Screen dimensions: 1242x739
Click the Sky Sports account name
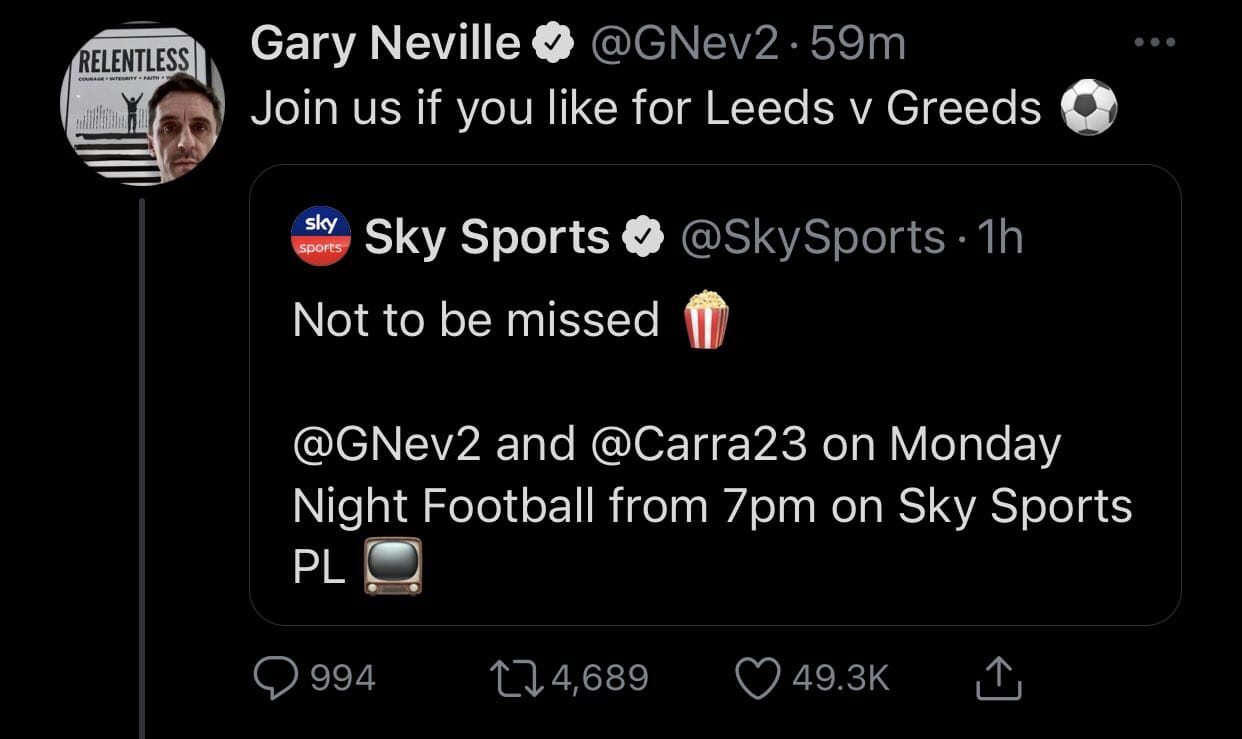tap(487, 238)
